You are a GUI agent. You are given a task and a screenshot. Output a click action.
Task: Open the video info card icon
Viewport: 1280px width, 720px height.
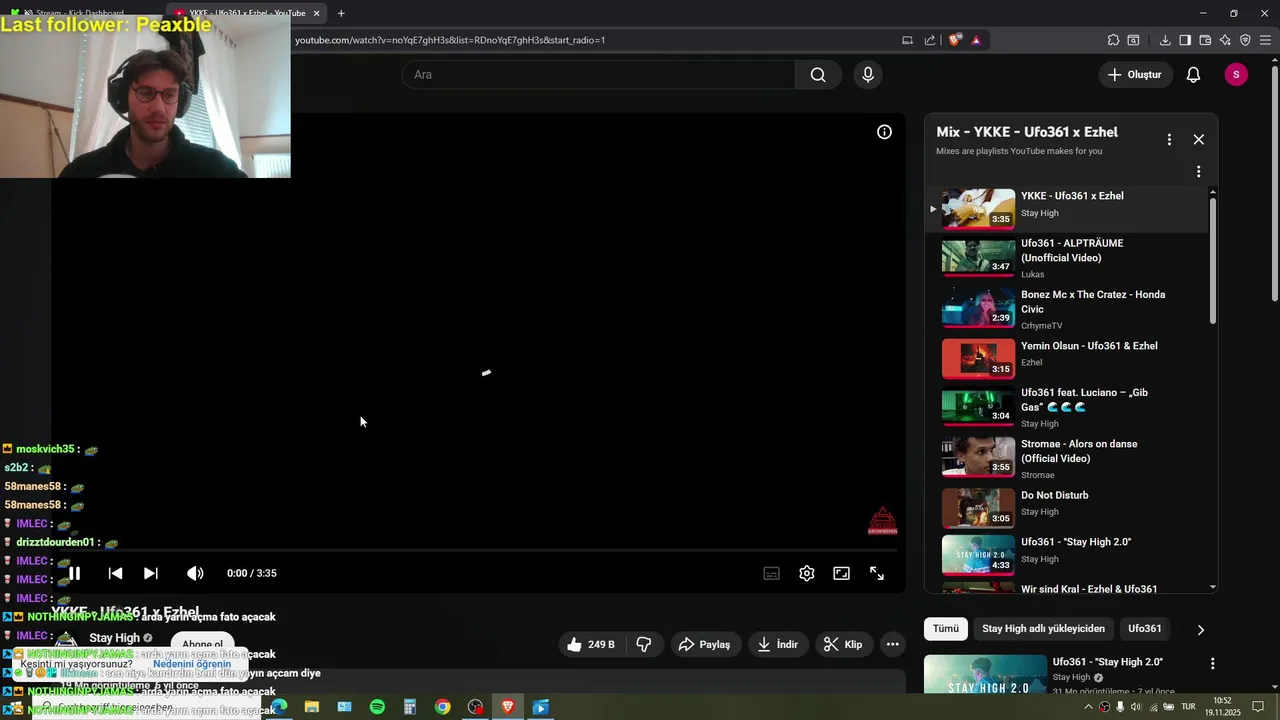click(884, 132)
